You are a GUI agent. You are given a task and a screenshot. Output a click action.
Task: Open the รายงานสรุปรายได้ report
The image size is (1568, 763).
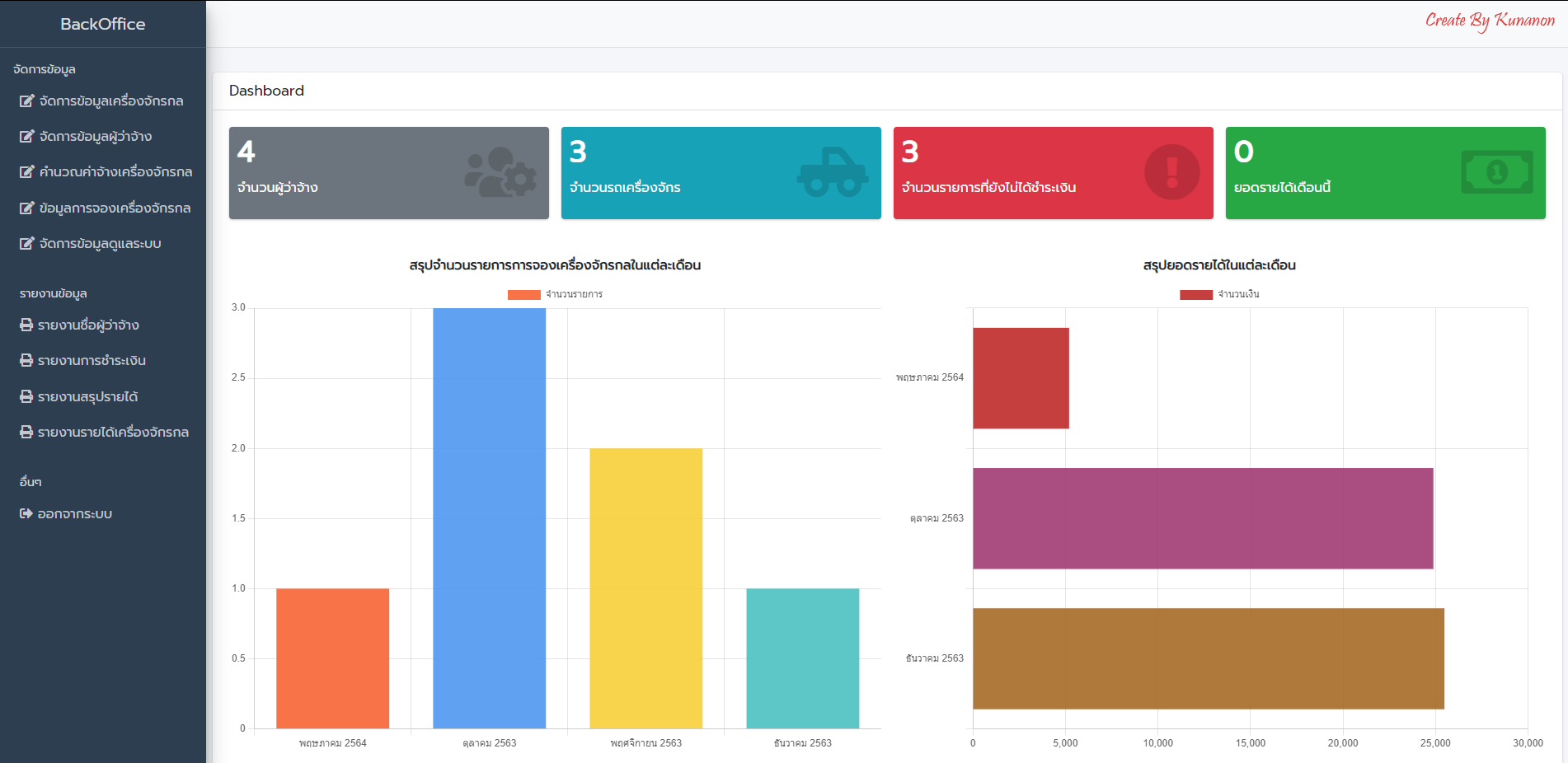(x=87, y=397)
